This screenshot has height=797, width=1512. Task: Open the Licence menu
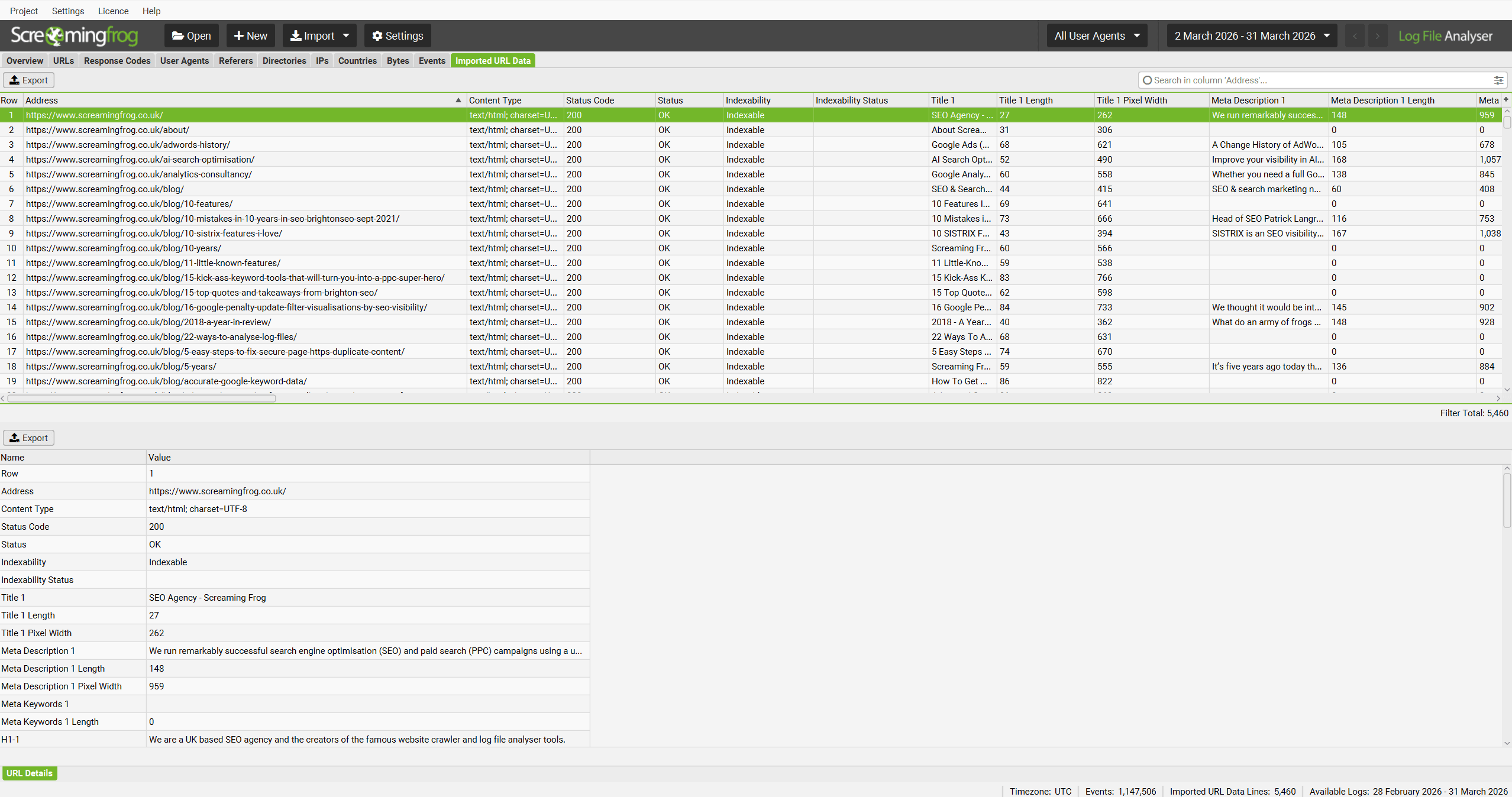[113, 11]
